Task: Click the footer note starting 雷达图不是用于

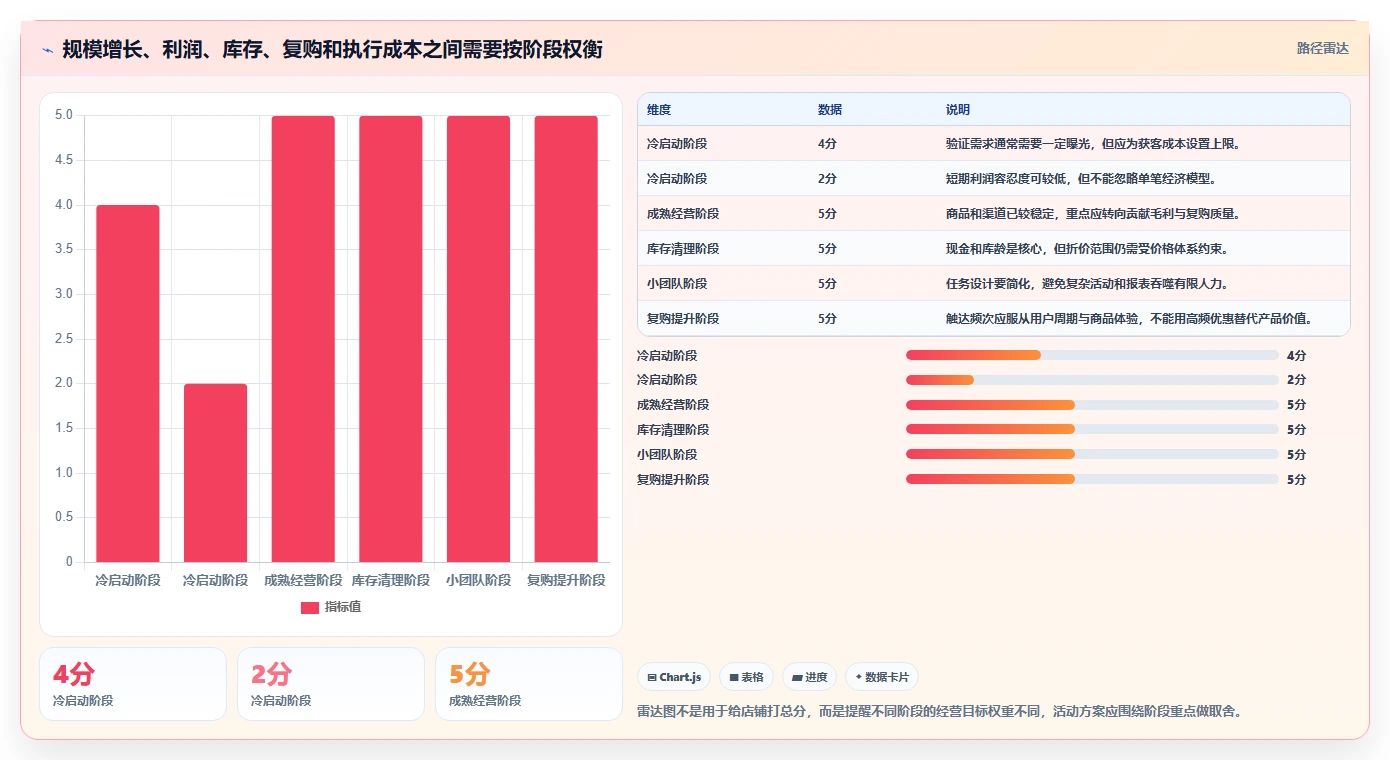Action: point(939,712)
